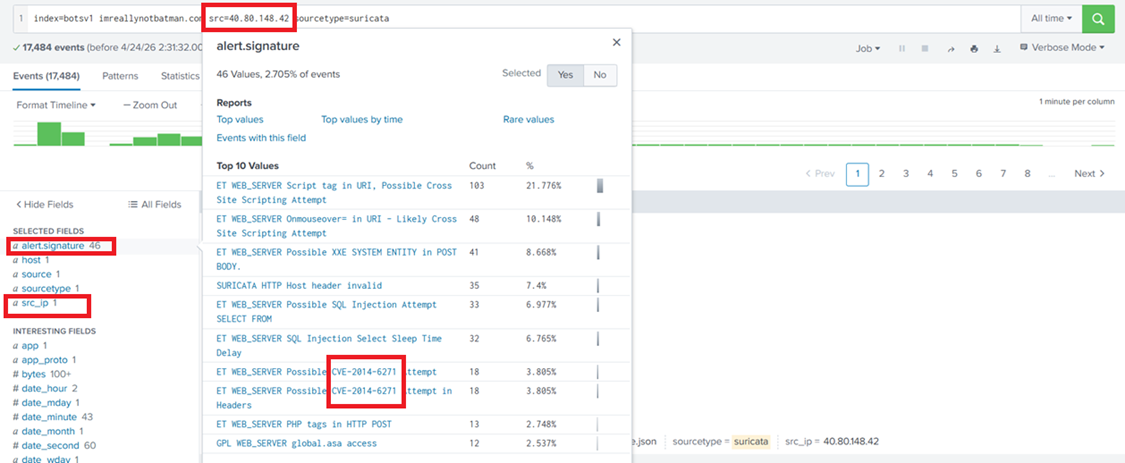The width and height of the screenshot is (1125, 463).
Task: Share the search job
Action: click(951, 49)
